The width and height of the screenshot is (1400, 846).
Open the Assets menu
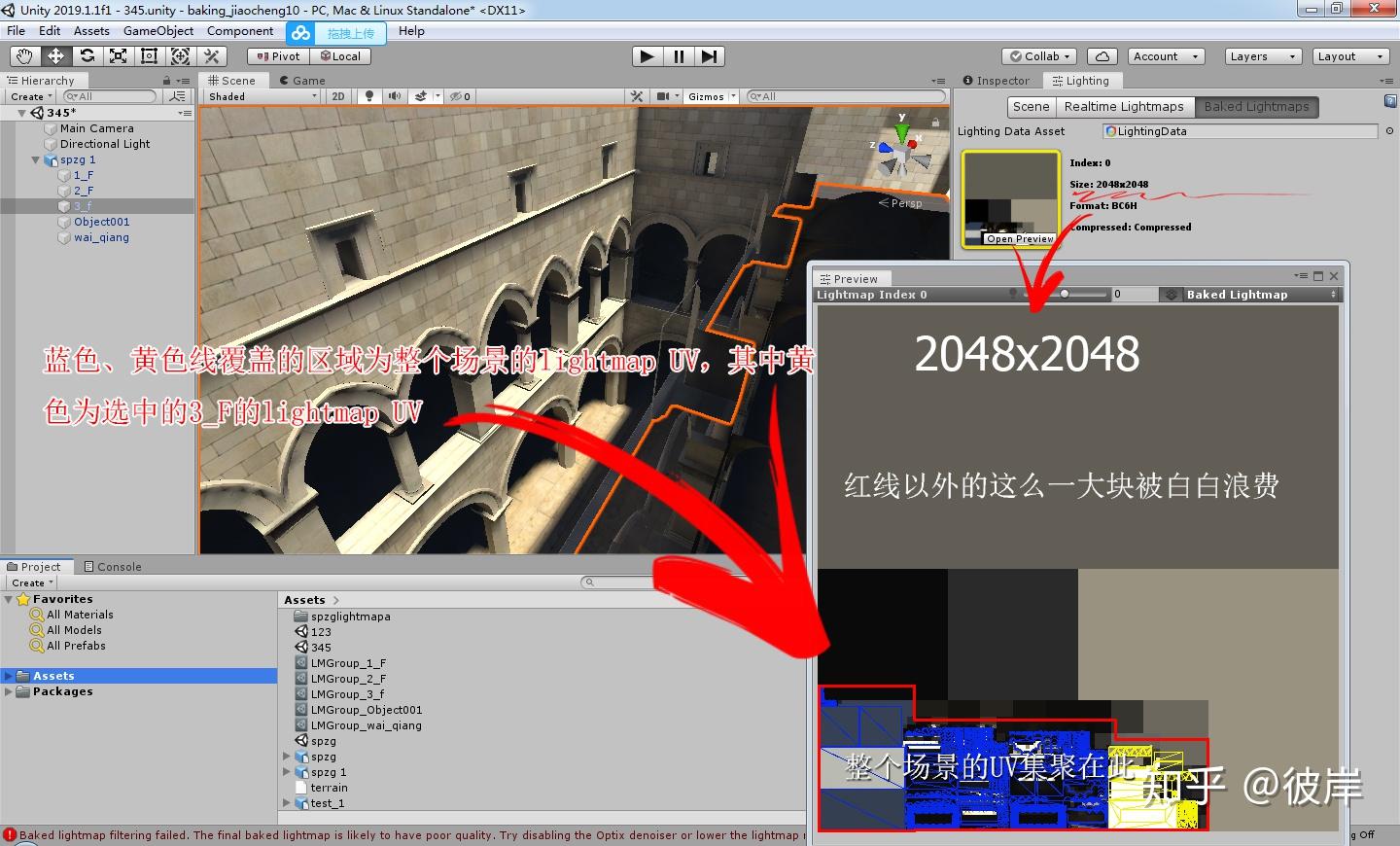[91, 31]
